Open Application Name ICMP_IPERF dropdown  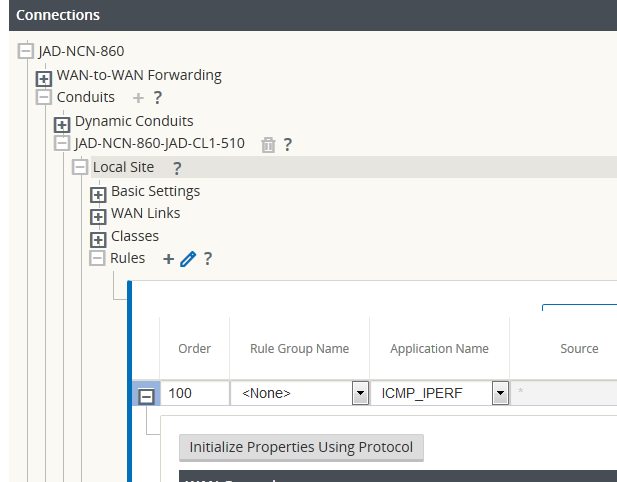click(500, 394)
